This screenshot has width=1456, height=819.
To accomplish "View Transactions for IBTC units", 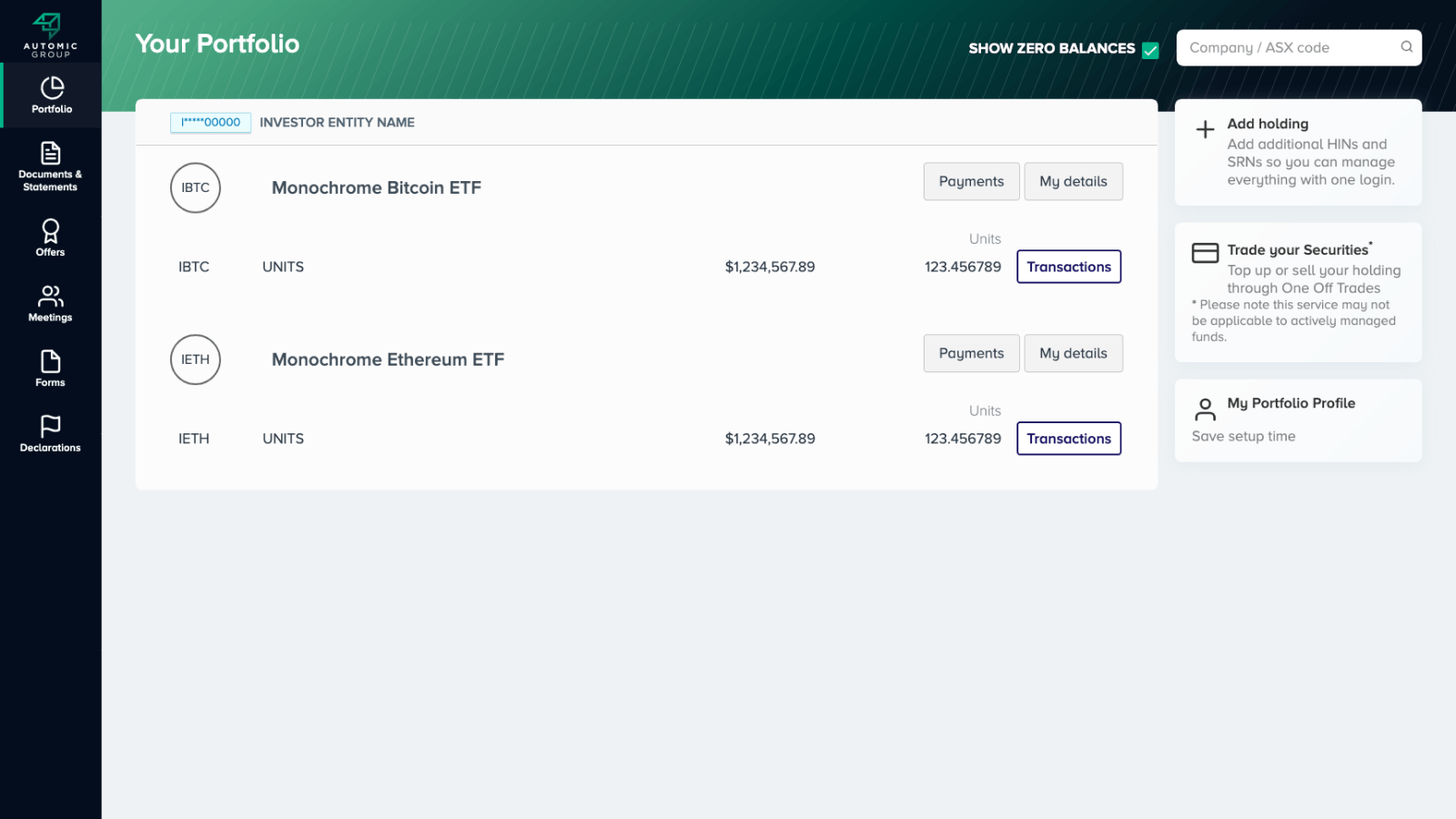I will (1068, 267).
